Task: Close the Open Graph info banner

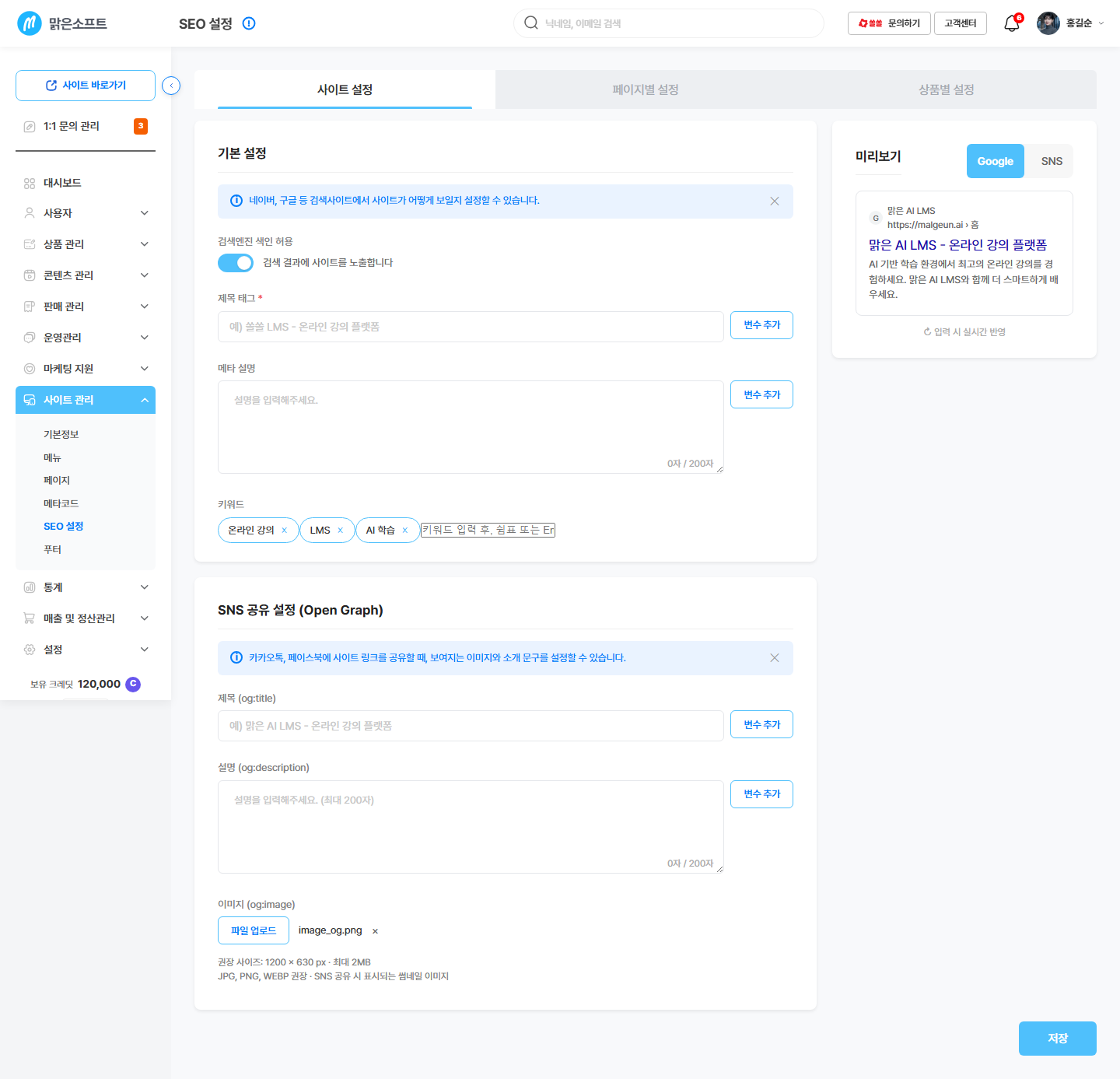Action: (x=775, y=658)
